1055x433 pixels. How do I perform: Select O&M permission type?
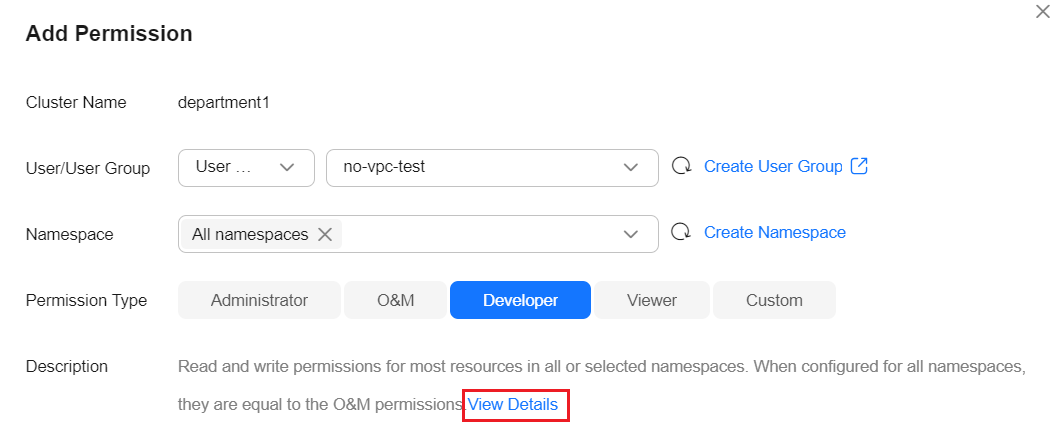pos(396,300)
